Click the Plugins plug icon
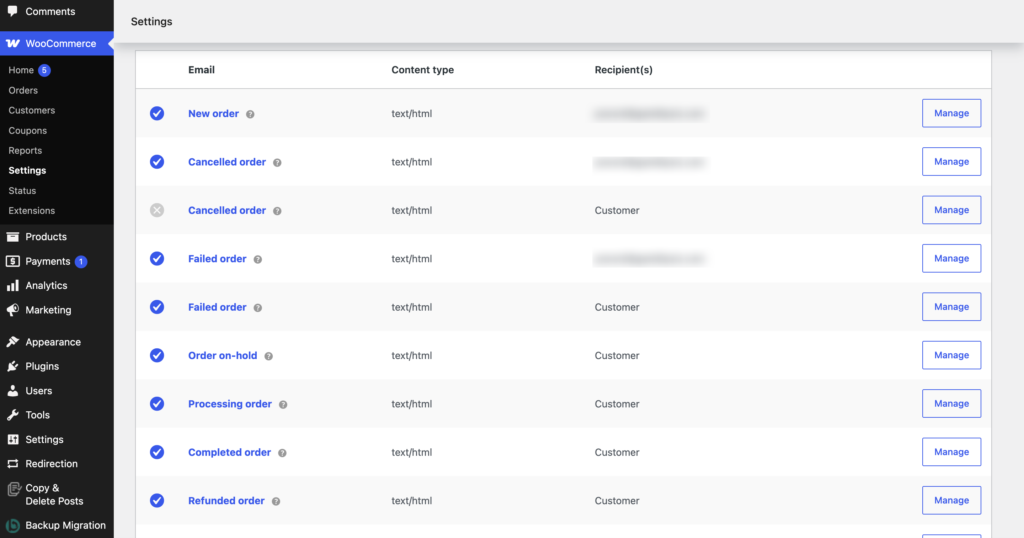Image resolution: width=1024 pixels, height=538 pixels. pyautogui.click(x=12, y=366)
